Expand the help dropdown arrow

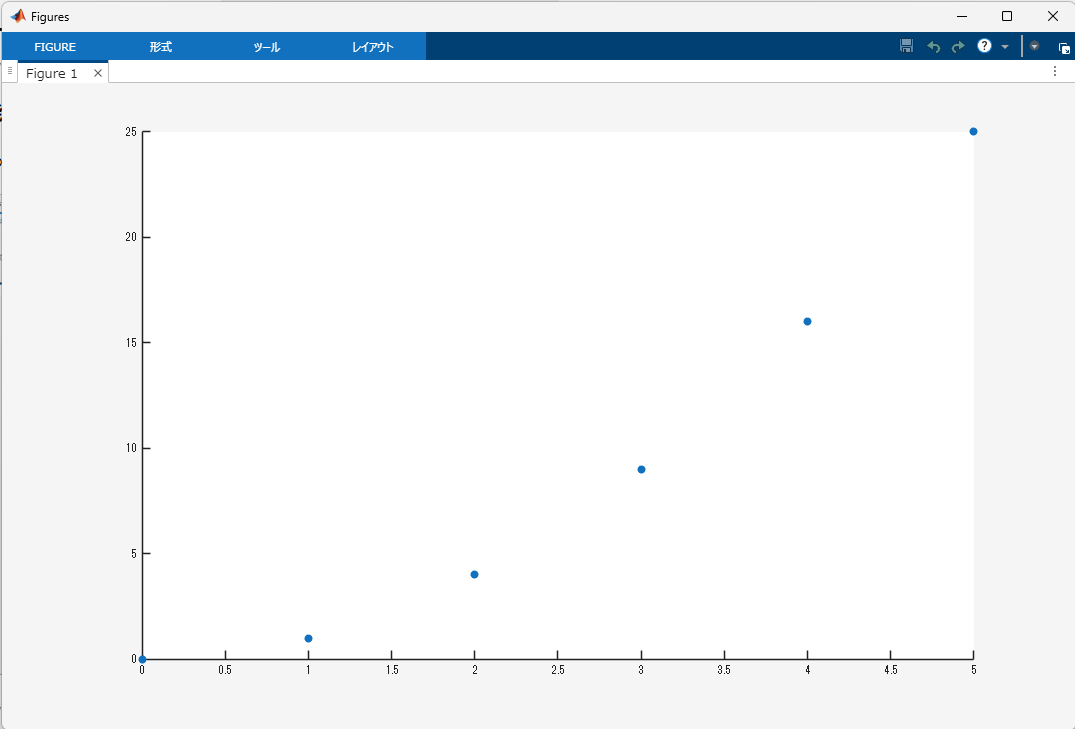click(x=1004, y=46)
